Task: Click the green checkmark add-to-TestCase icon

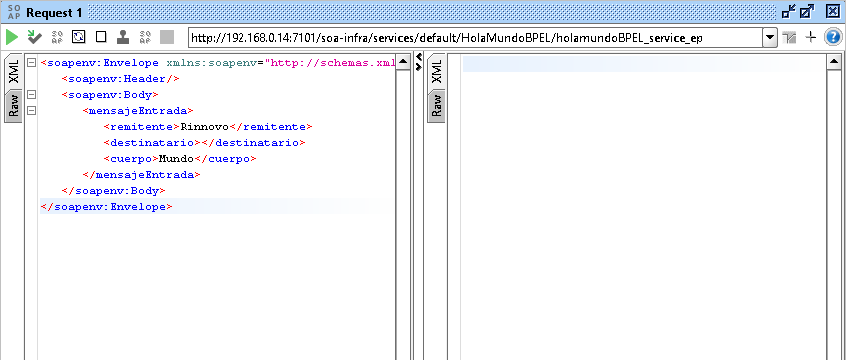Action: click(x=35, y=37)
